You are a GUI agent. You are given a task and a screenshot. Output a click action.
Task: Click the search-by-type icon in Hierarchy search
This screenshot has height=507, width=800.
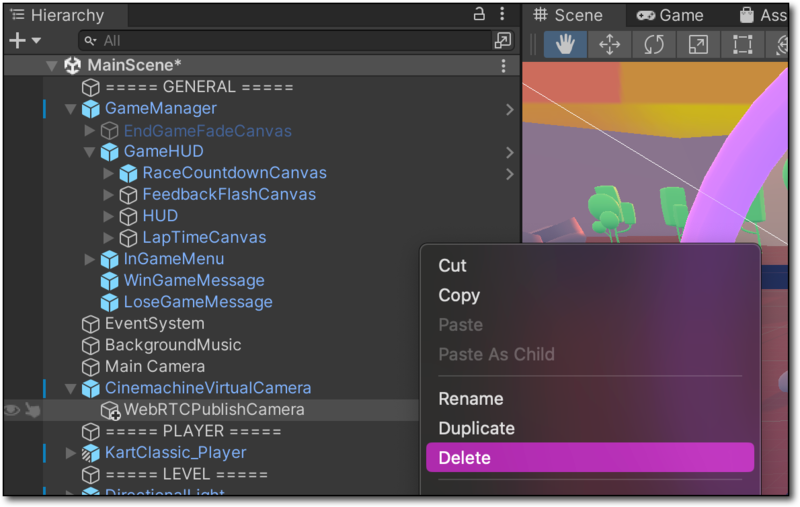point(502,40)
